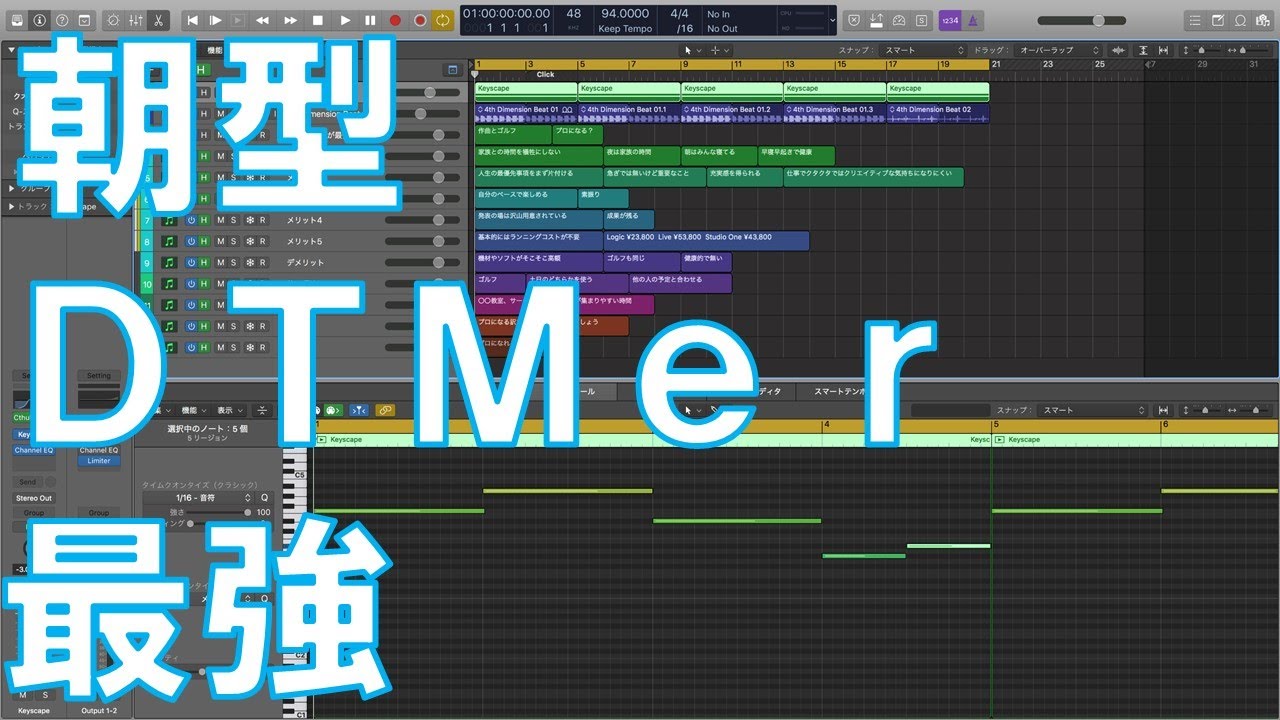Open the Mixer faders button

(137, 20)
